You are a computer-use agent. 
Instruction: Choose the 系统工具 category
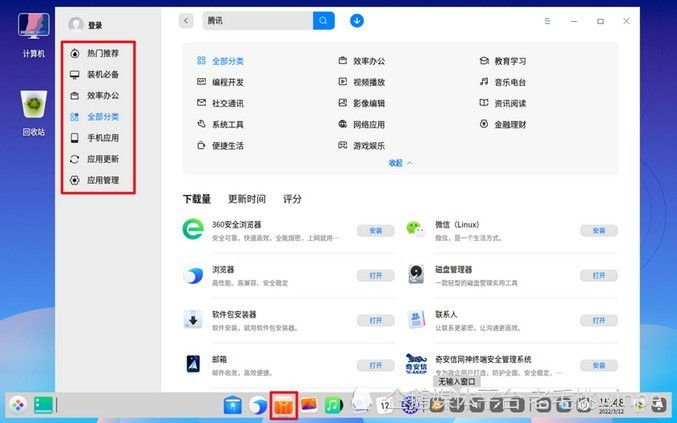point(220,124)
